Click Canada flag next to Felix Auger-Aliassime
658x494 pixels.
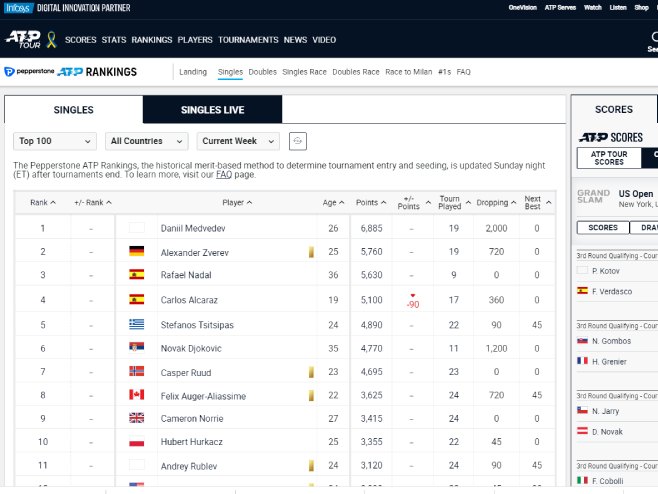(x=136, y=395)
